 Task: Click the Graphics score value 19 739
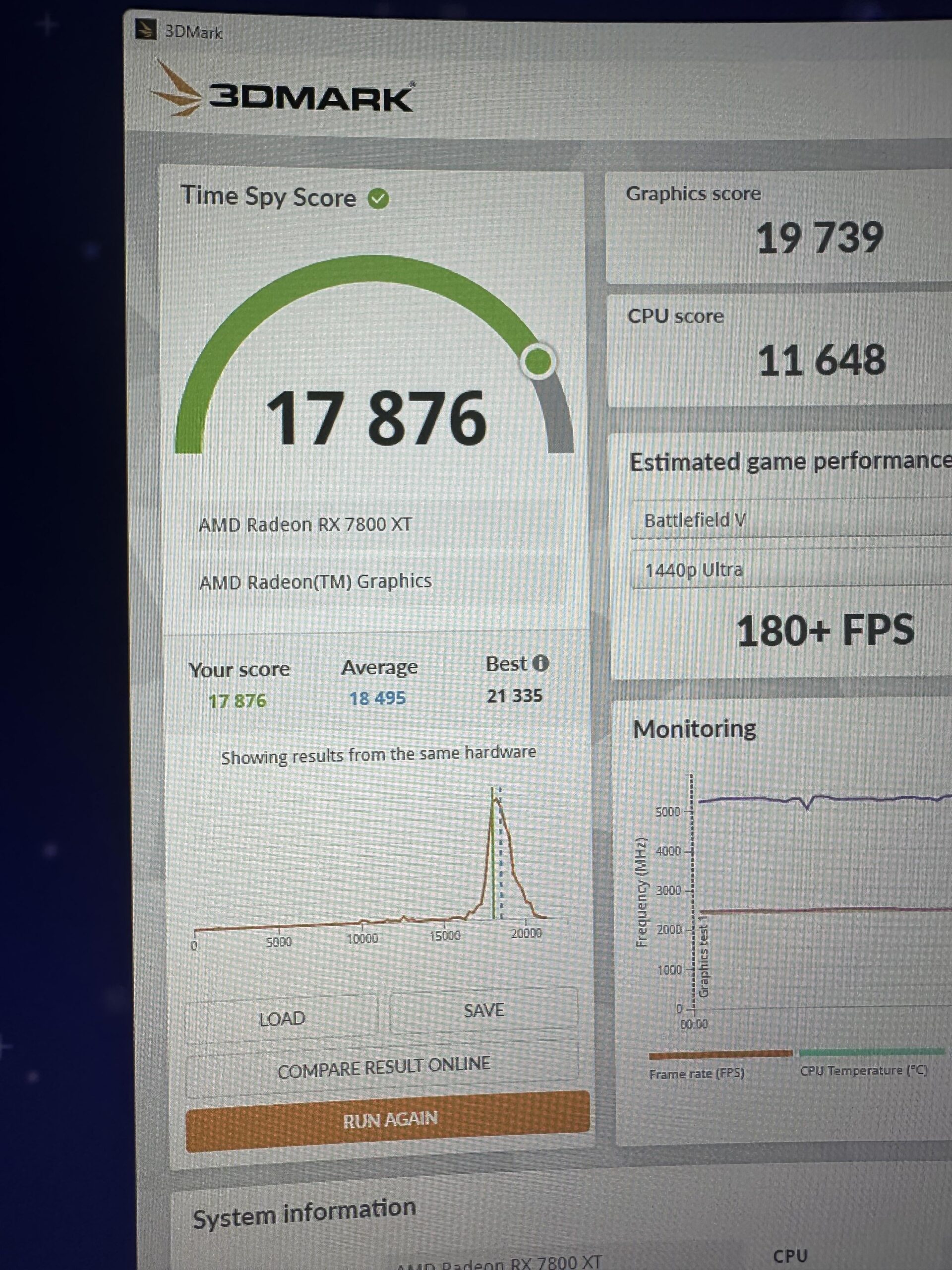[820, 238]
